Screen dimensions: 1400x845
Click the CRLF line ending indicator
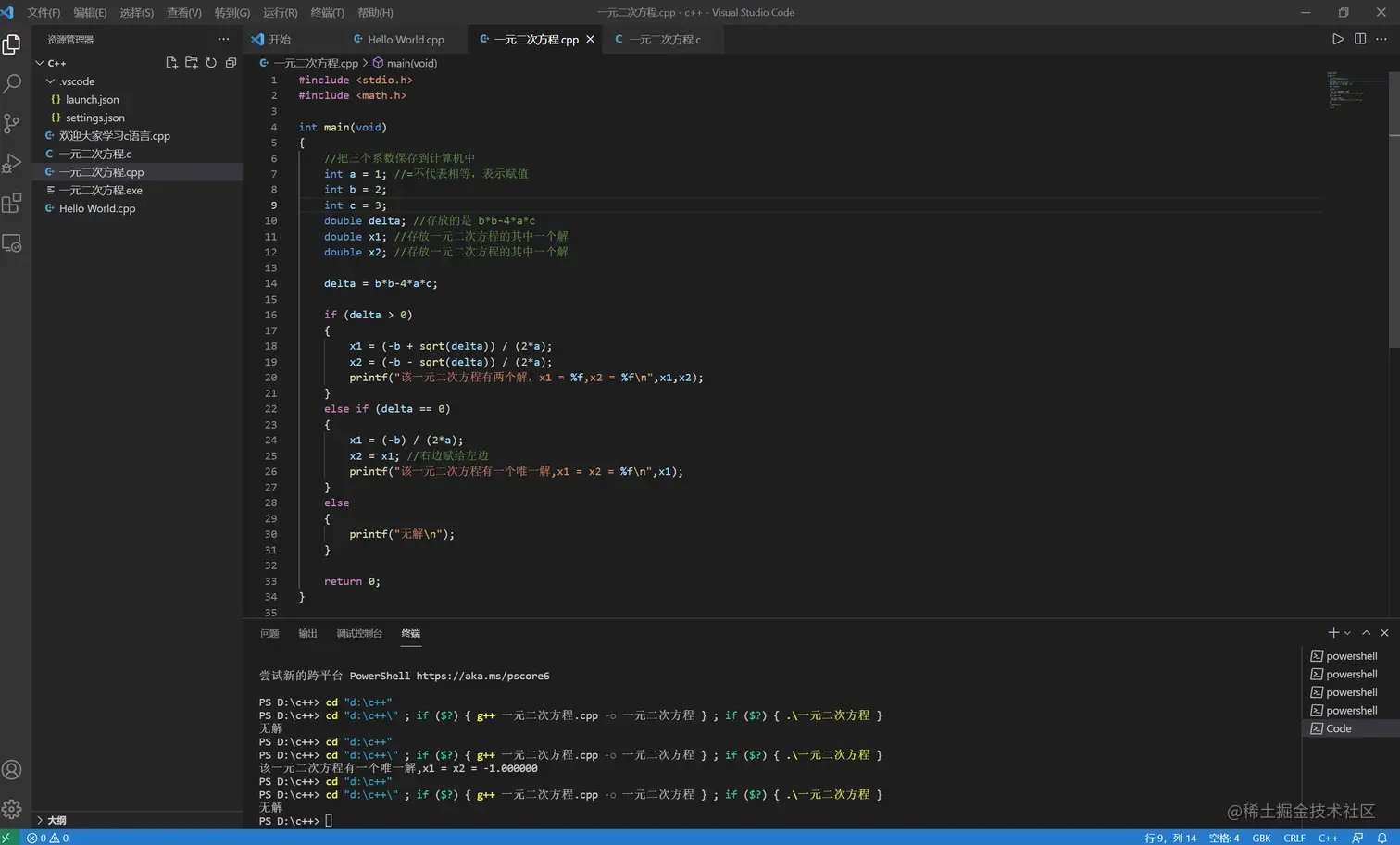click(x=1294, y=838)
